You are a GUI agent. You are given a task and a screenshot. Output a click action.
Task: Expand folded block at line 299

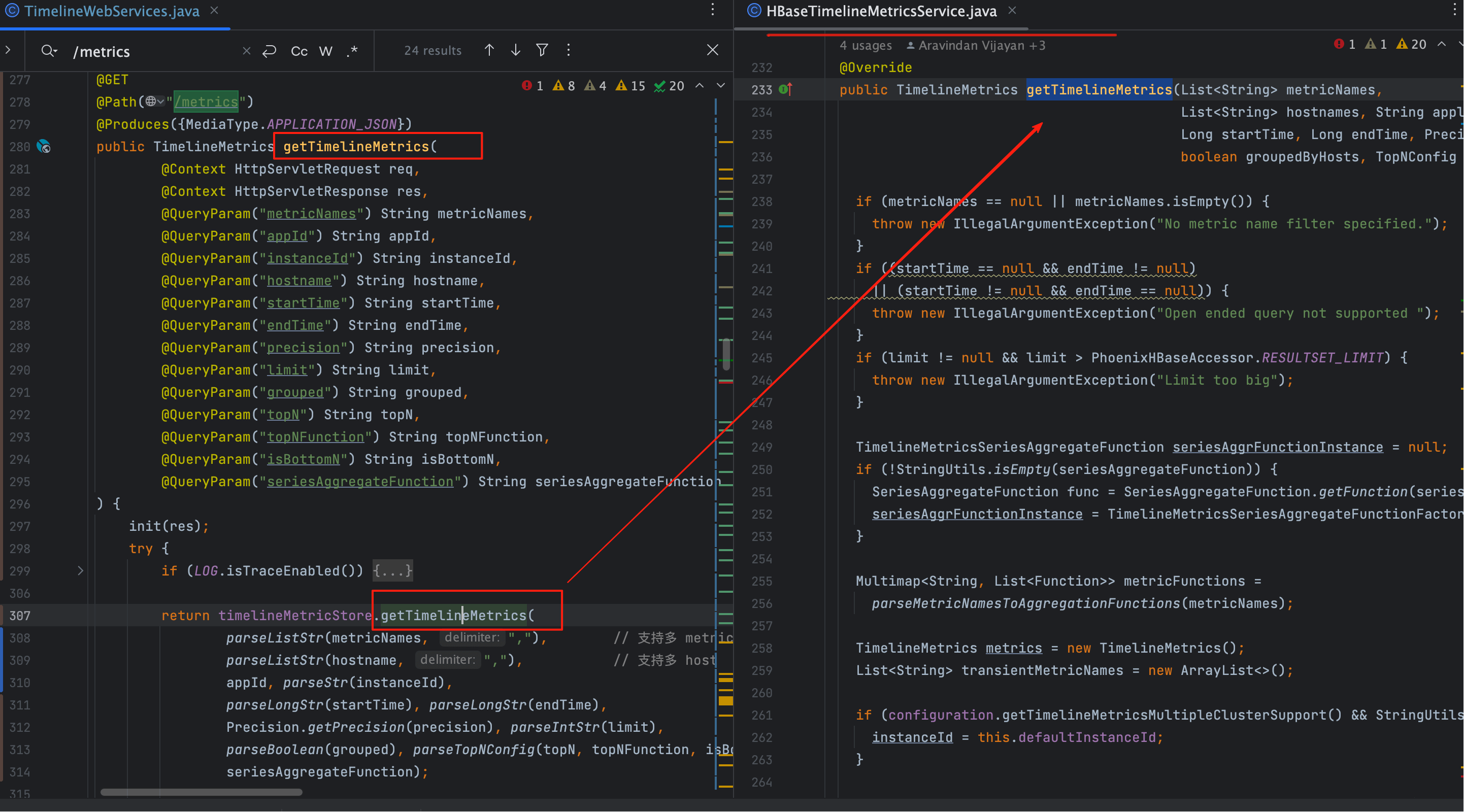click(80, 570)
